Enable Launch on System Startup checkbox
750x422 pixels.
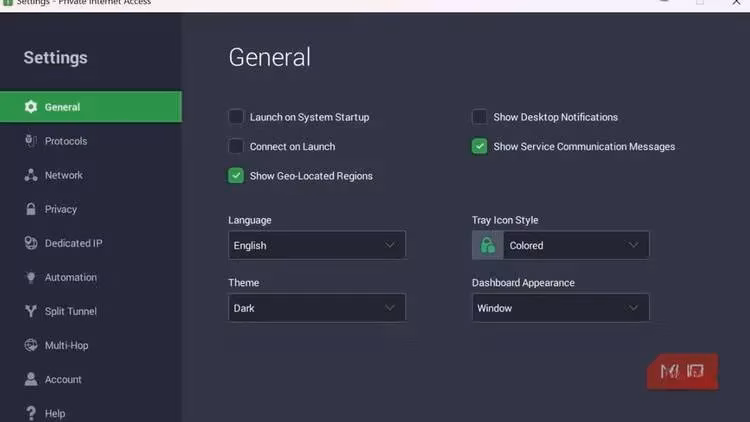click(236, 117)
